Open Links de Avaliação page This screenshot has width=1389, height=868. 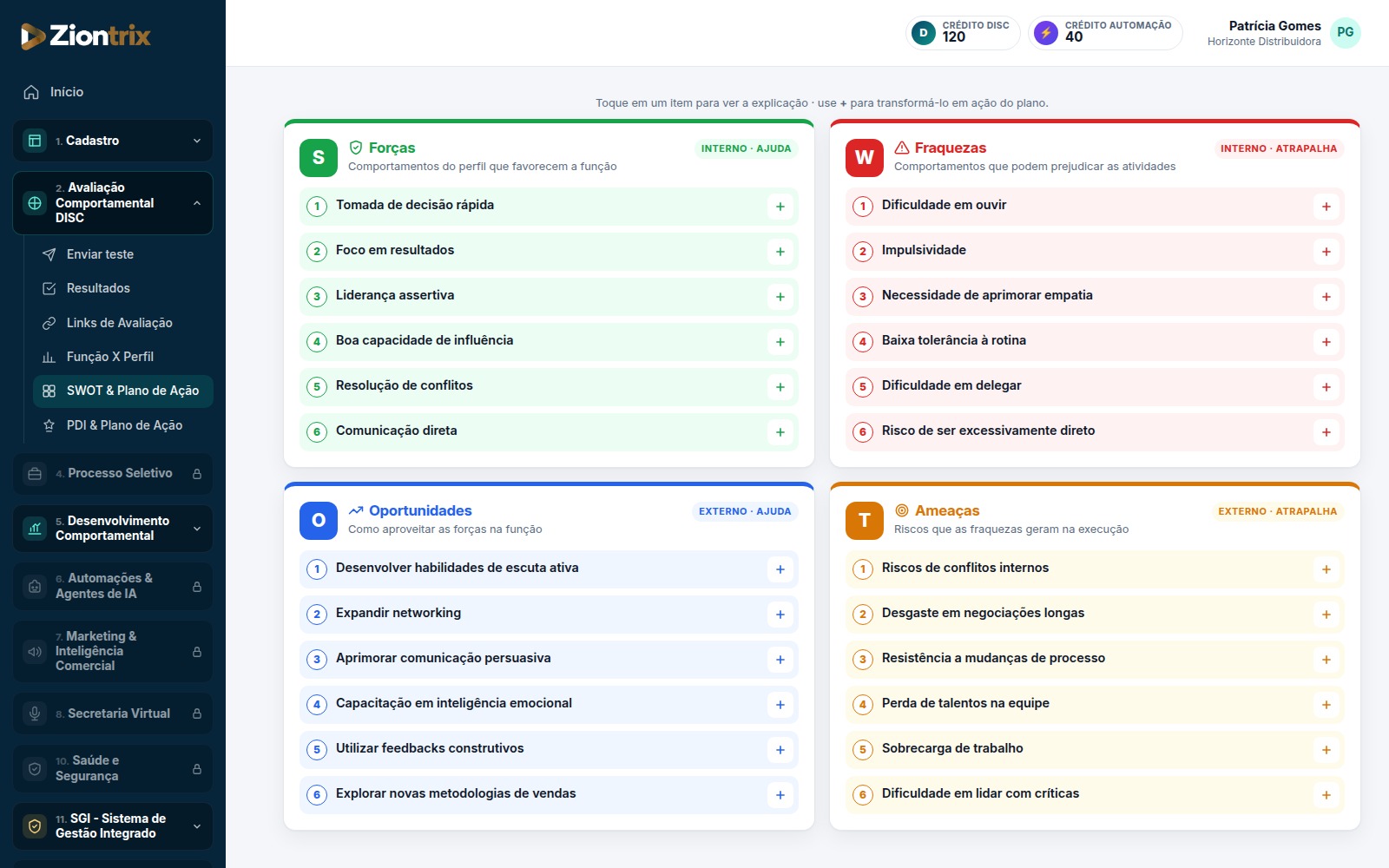click(x=123, y=323)
